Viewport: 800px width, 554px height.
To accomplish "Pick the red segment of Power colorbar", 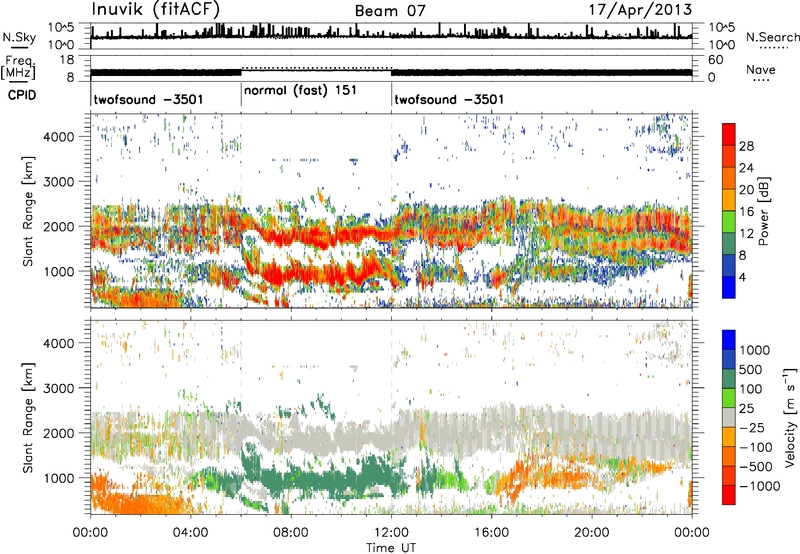I will point(729,135).
